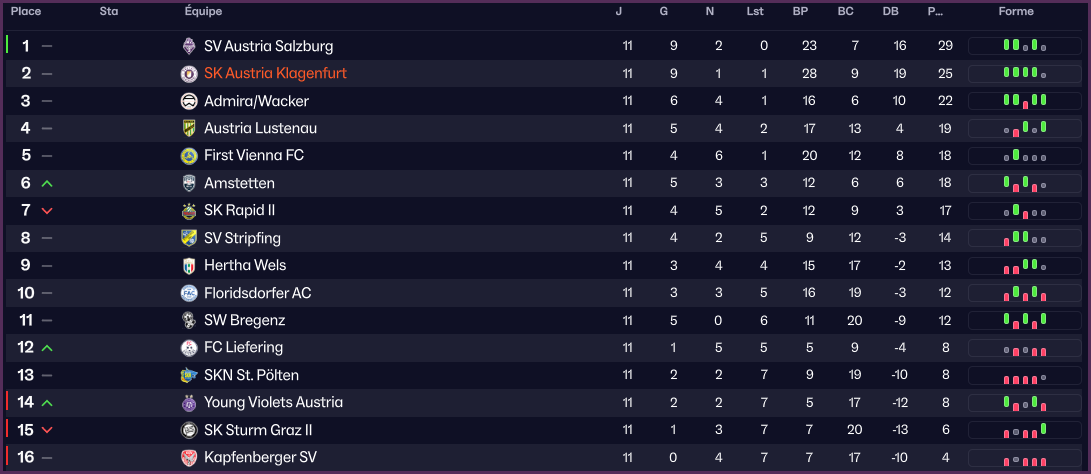Click the First Vienna FC badge

tap(189, 156)
